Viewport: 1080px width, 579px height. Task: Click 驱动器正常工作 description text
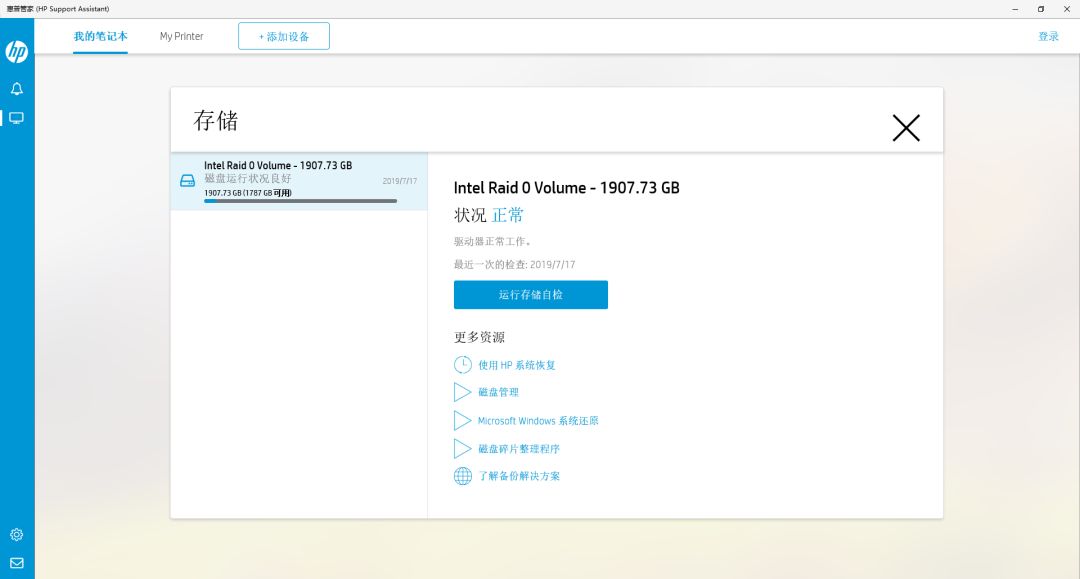(492, 242)
